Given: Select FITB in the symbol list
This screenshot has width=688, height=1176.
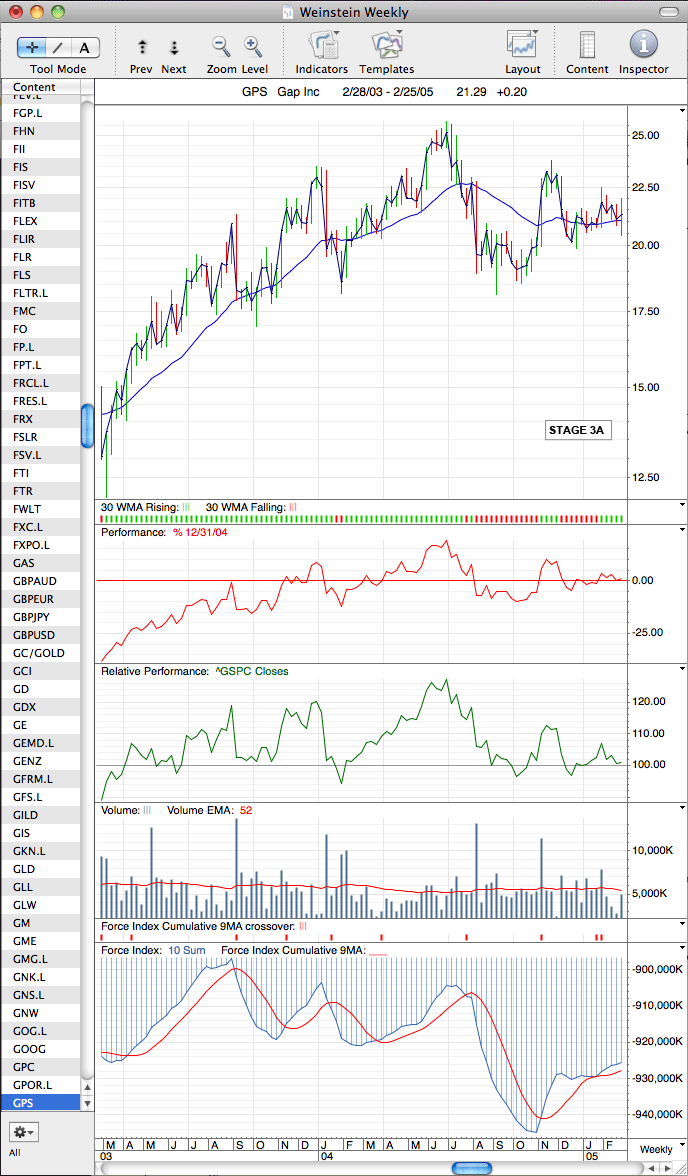Looking at the screenshot, I should [x=41, y=202].
